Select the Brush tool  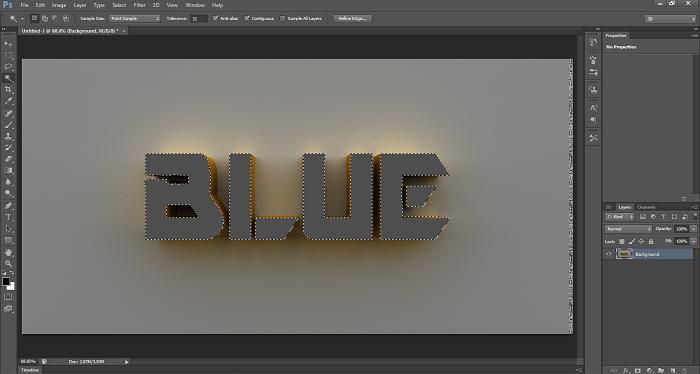tap(8, 125)
